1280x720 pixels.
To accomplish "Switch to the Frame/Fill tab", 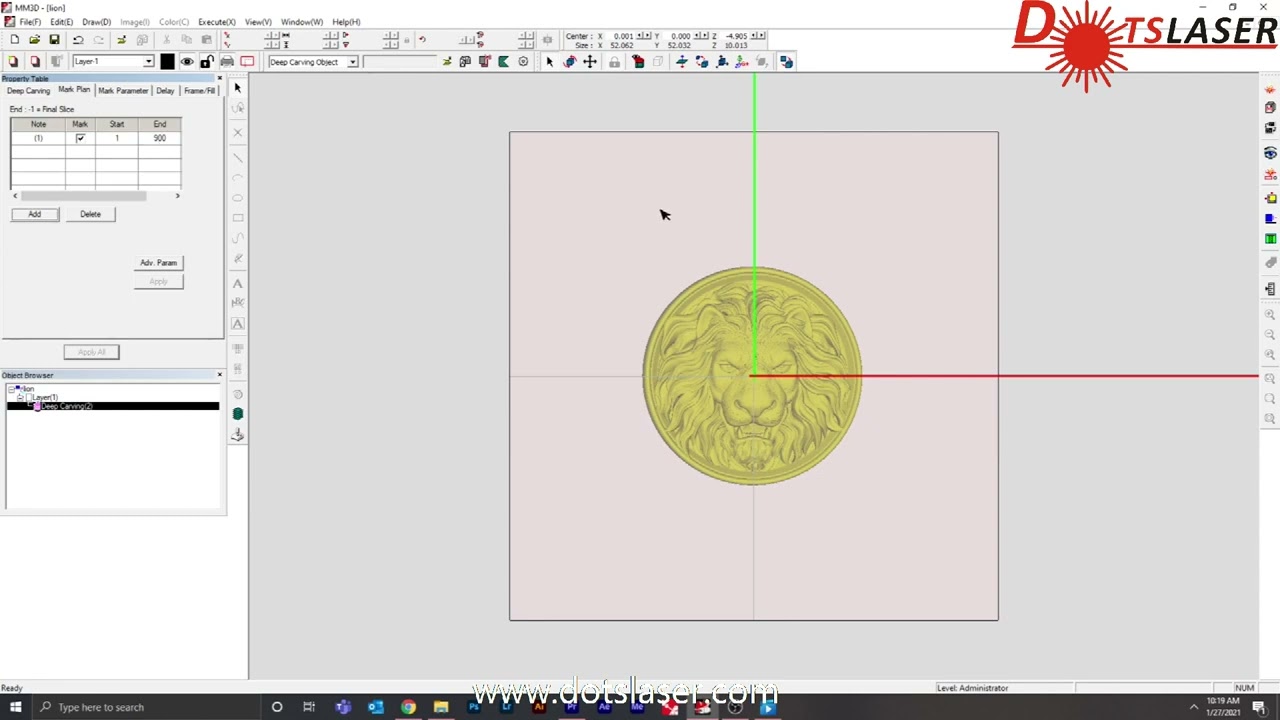I will (x=199, y=91).
